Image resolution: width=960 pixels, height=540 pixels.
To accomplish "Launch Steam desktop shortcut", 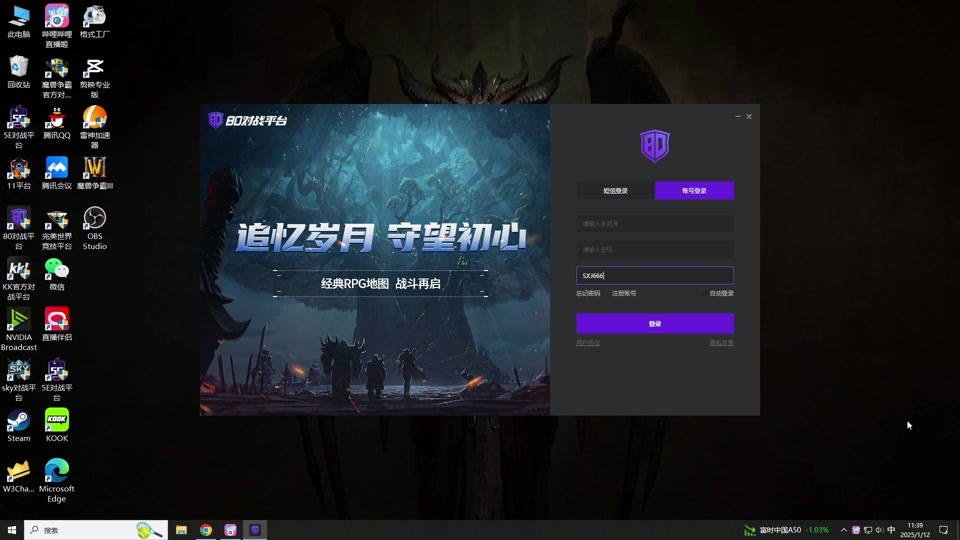I will 19,426.
